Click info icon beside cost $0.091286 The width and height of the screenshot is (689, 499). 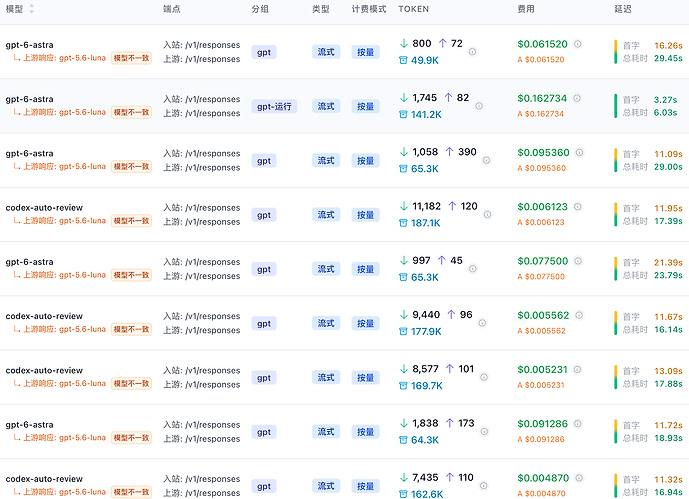tap(578, 423)
